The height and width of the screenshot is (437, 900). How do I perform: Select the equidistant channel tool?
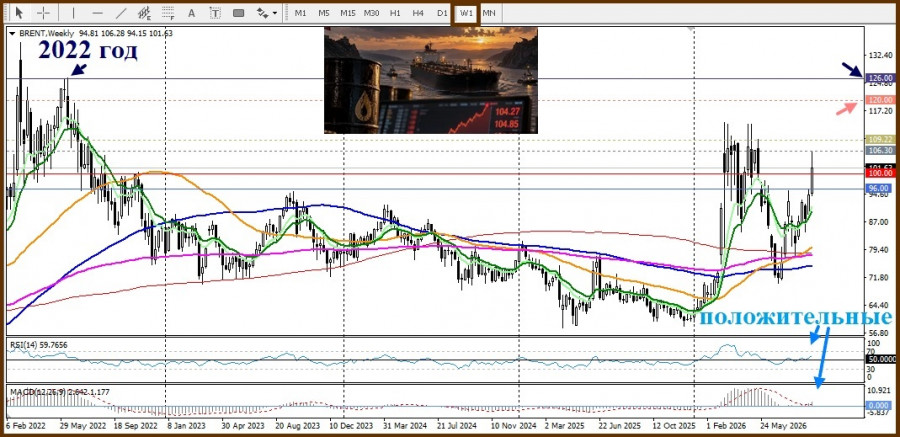click(x=145, y=13)
